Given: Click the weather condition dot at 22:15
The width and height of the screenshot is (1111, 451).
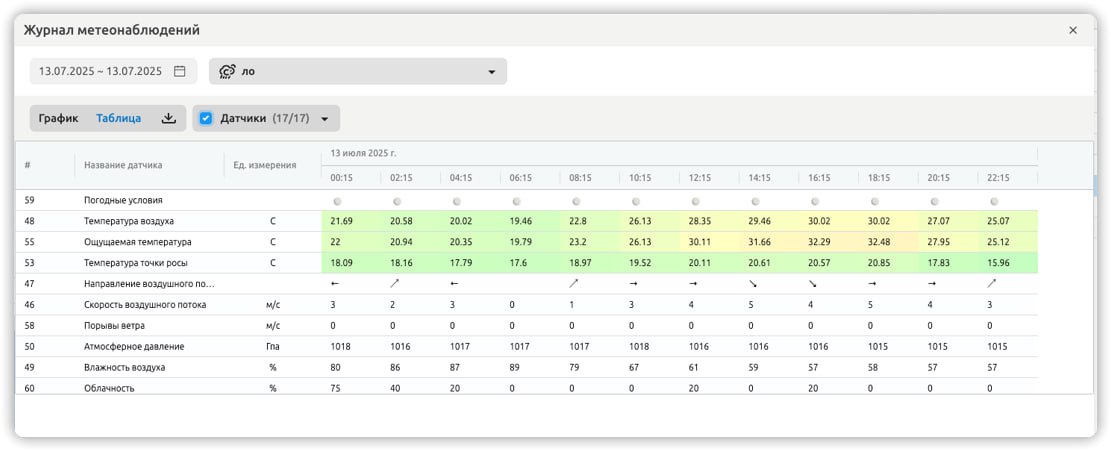Looking at the screenshot, I should [994, 201].
